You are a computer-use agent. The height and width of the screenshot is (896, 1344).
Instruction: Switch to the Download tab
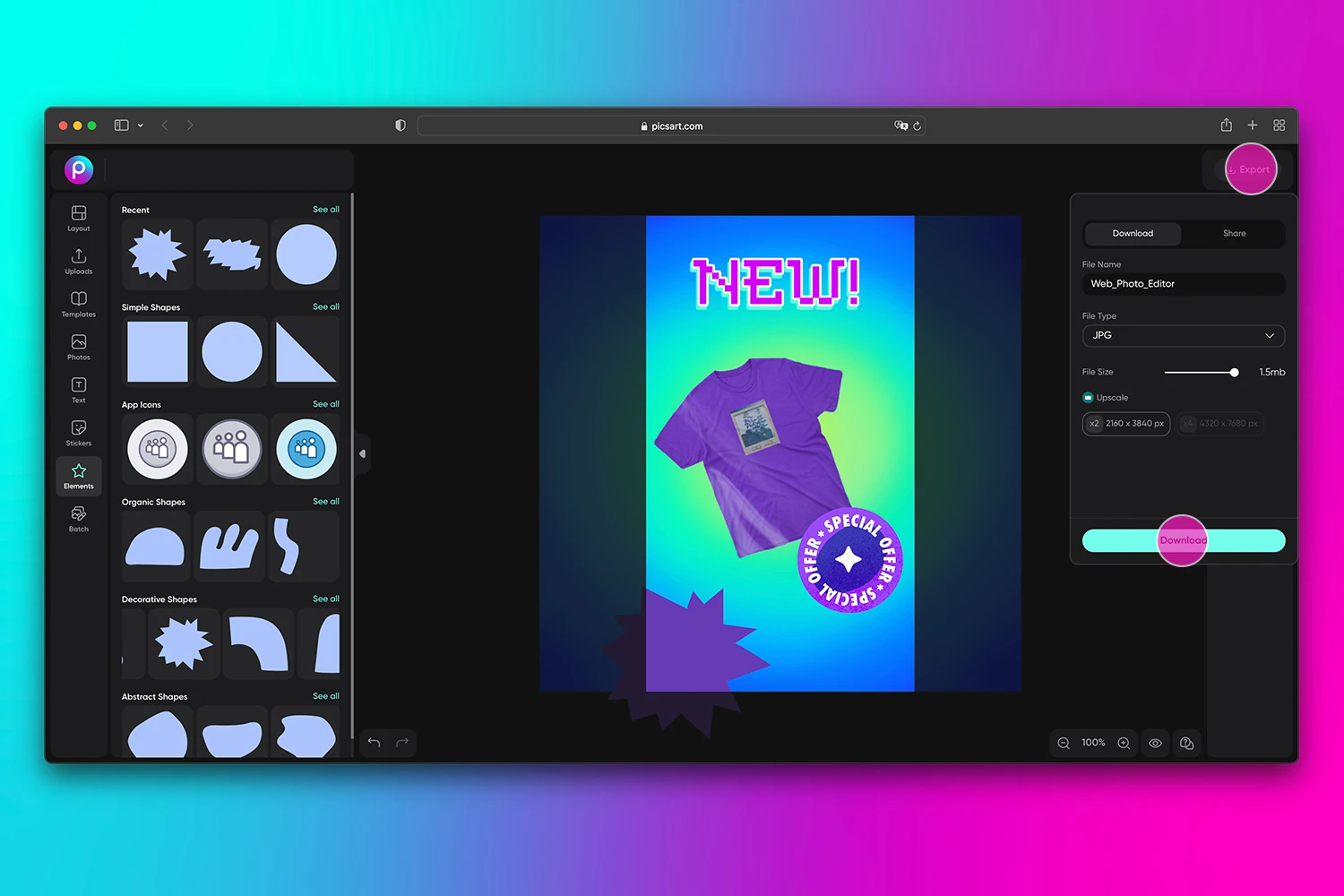pos(1132,233)
